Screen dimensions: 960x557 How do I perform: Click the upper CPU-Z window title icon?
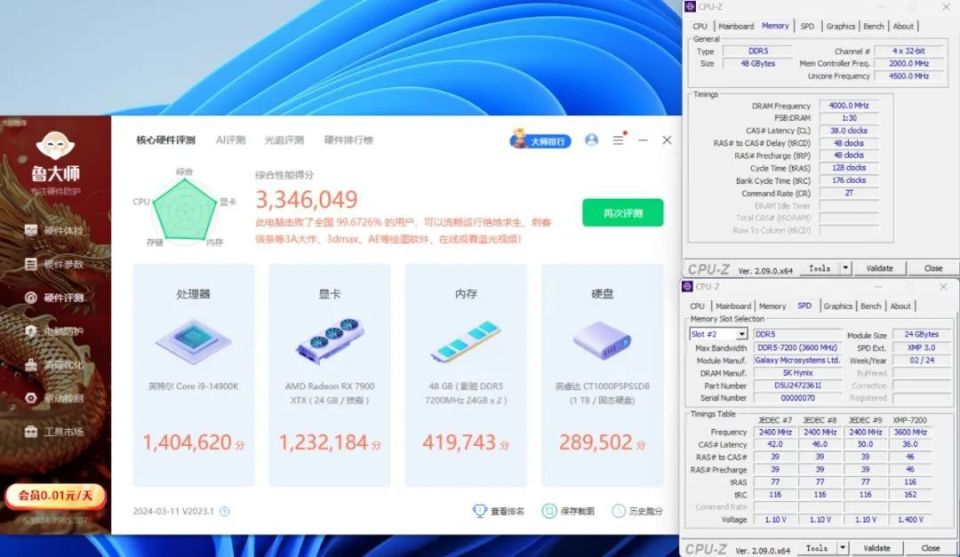[x=690, y=7]
